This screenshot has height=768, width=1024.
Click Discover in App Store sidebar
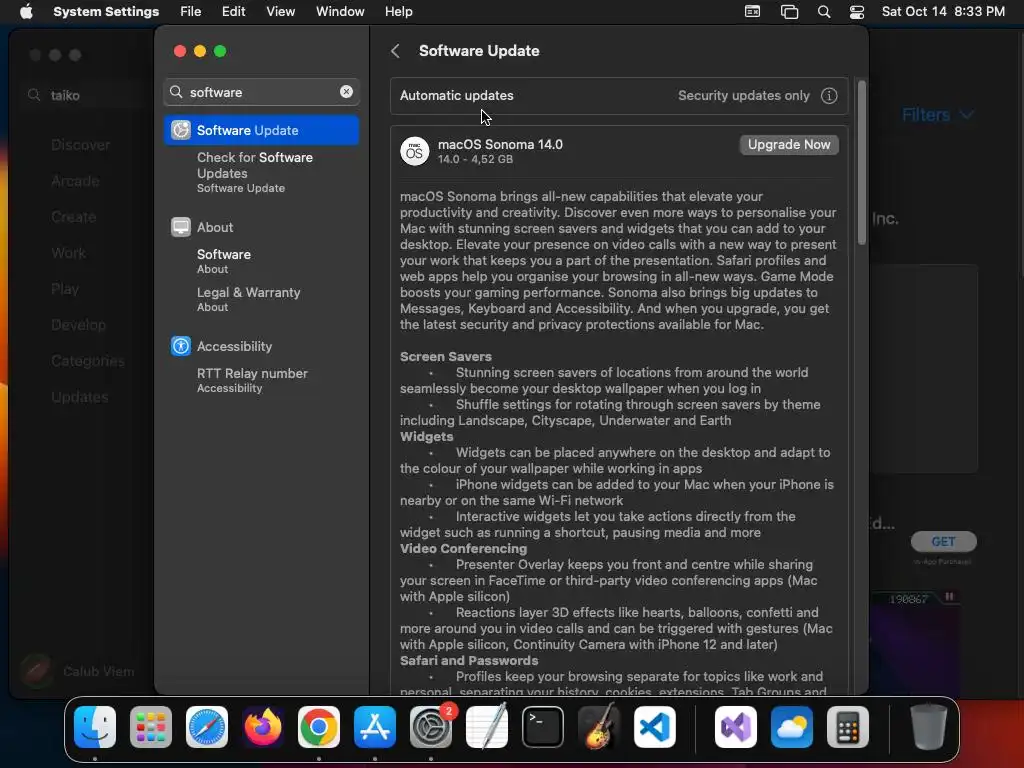coord(80,145)
